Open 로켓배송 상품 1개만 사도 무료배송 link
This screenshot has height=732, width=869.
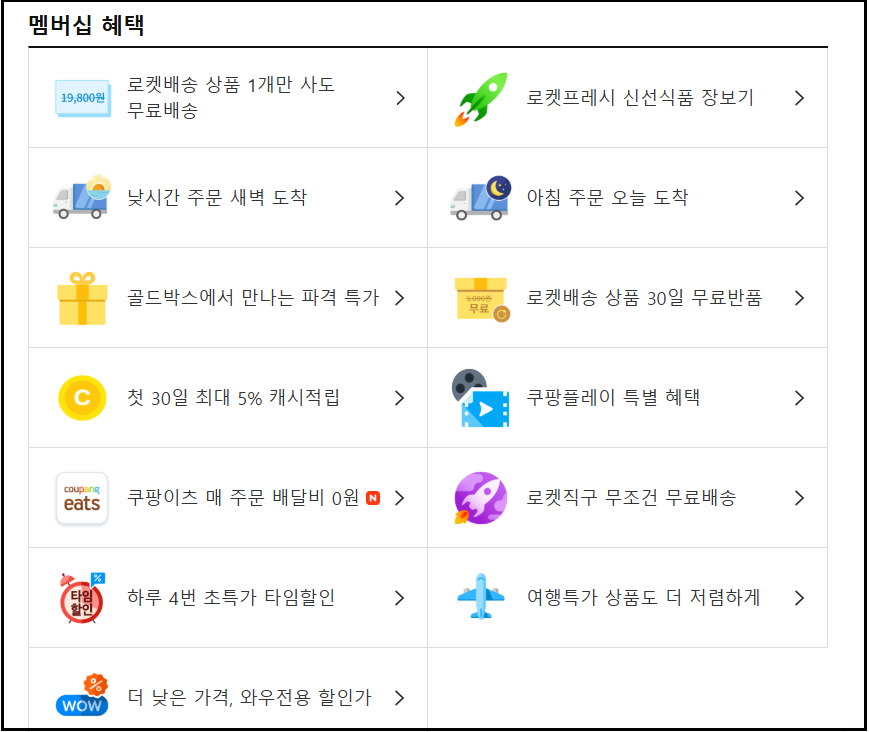pyautogui.click(x=231, y=98)
